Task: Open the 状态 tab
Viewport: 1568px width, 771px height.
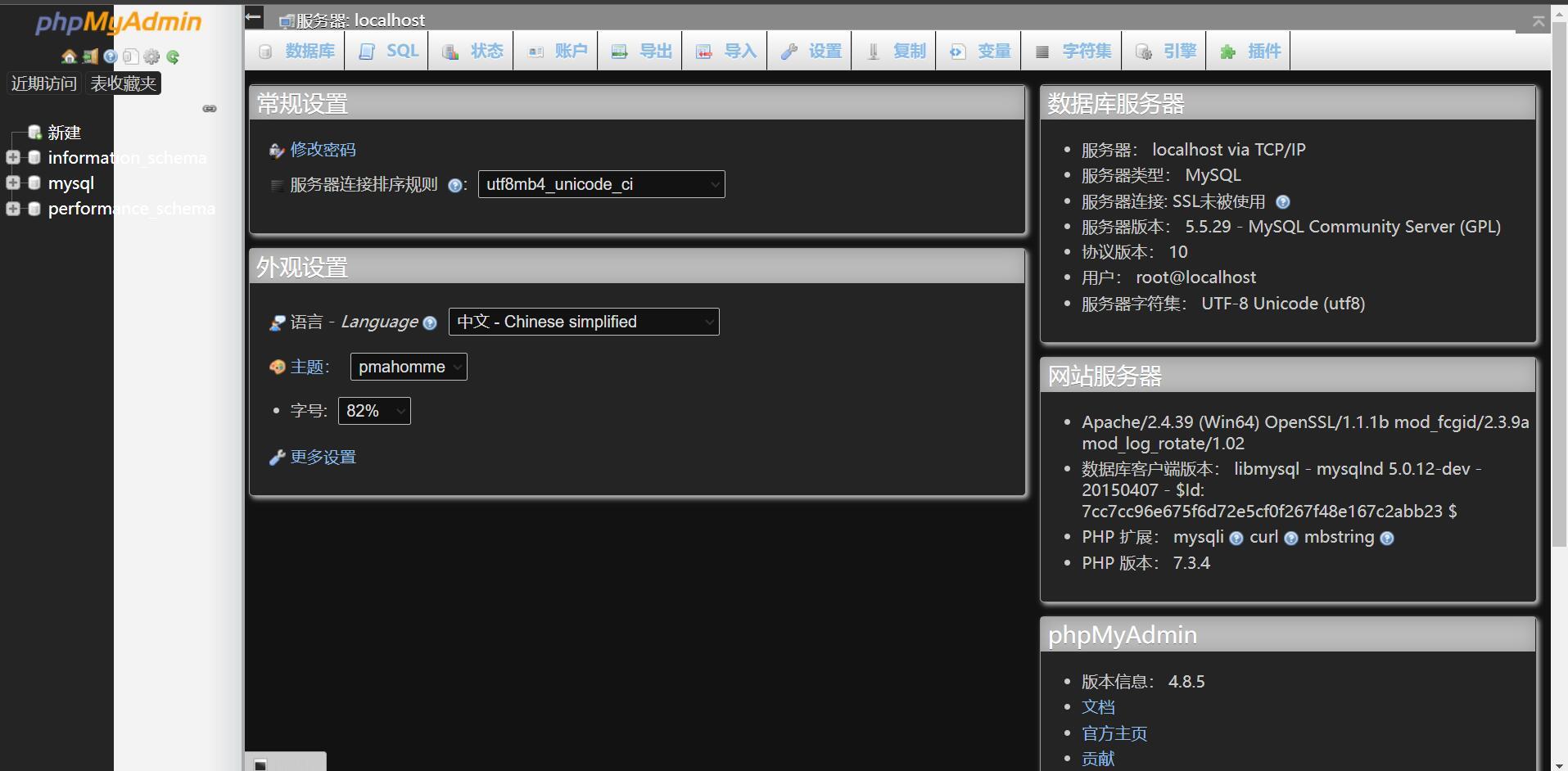Action: pyautogui.click(x=471, y=51)
